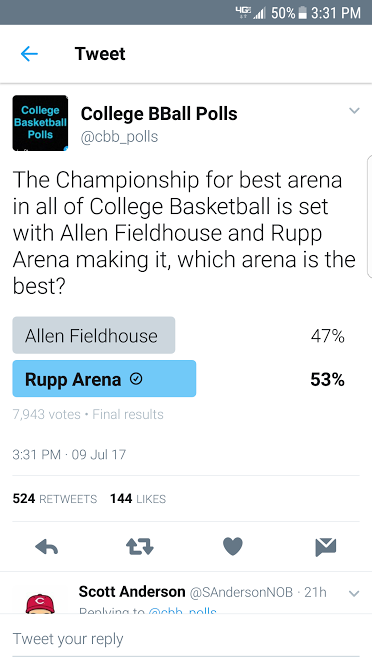Tap the direct message envelope icon

(x=326, y=547)
